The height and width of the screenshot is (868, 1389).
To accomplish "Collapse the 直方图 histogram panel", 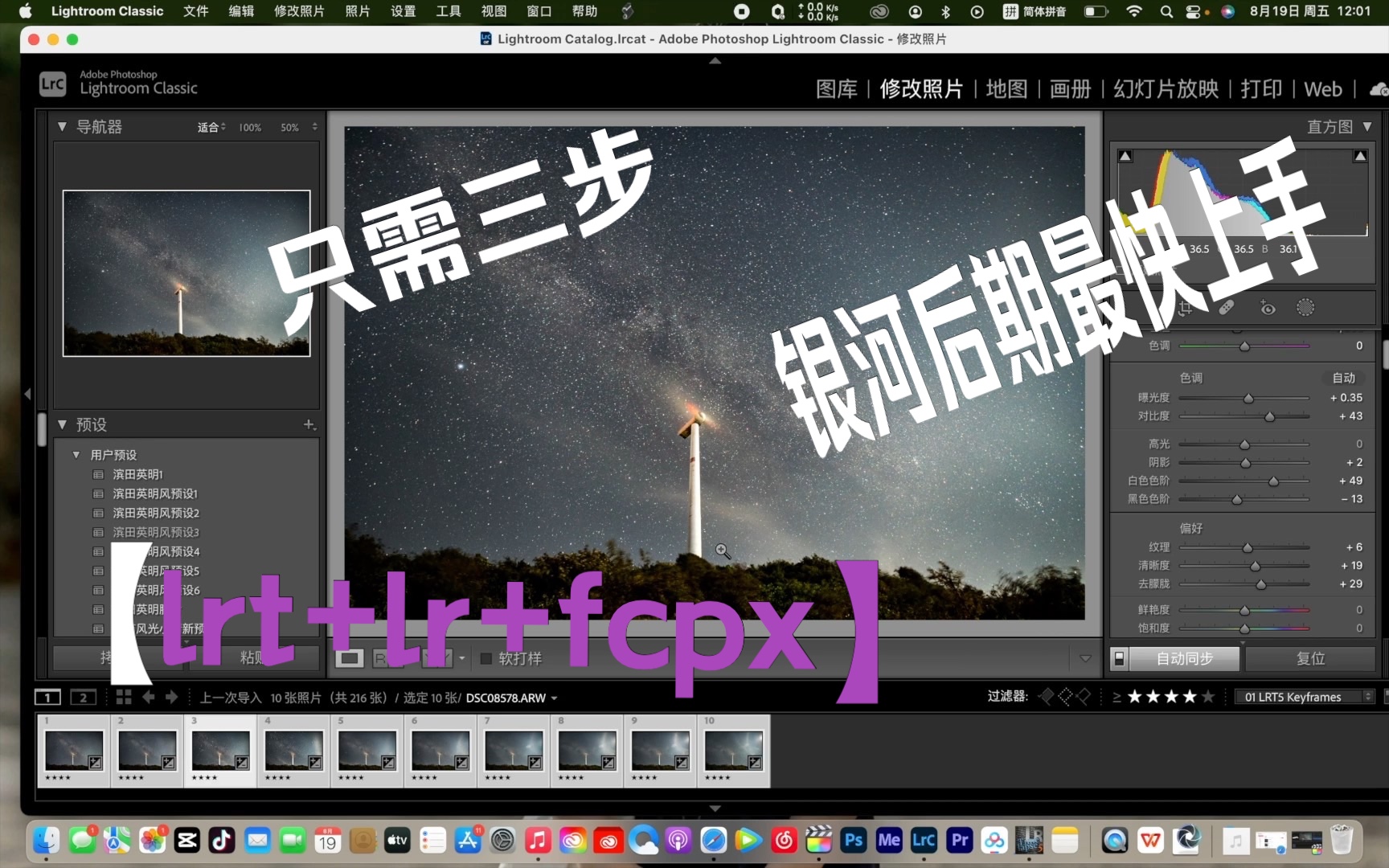I will point(1368,126).
